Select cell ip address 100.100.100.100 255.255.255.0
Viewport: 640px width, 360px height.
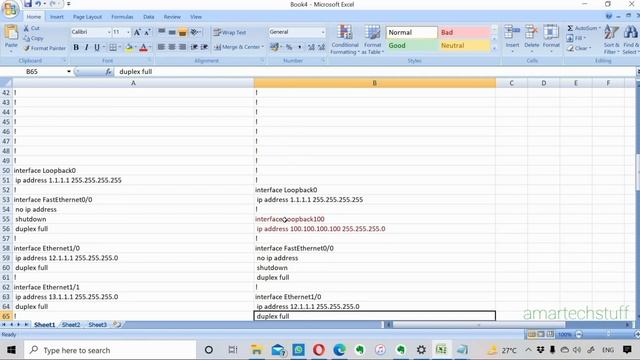(374, 229)
